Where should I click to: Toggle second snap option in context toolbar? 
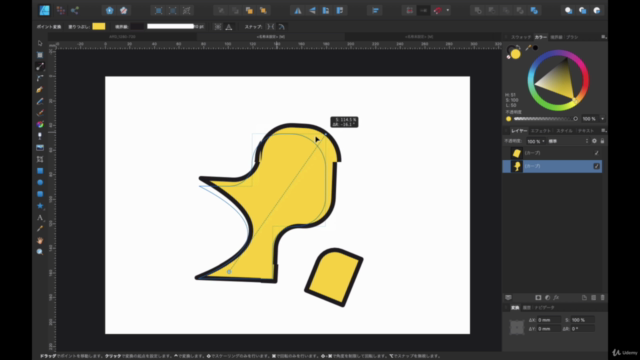pos(281,27)
